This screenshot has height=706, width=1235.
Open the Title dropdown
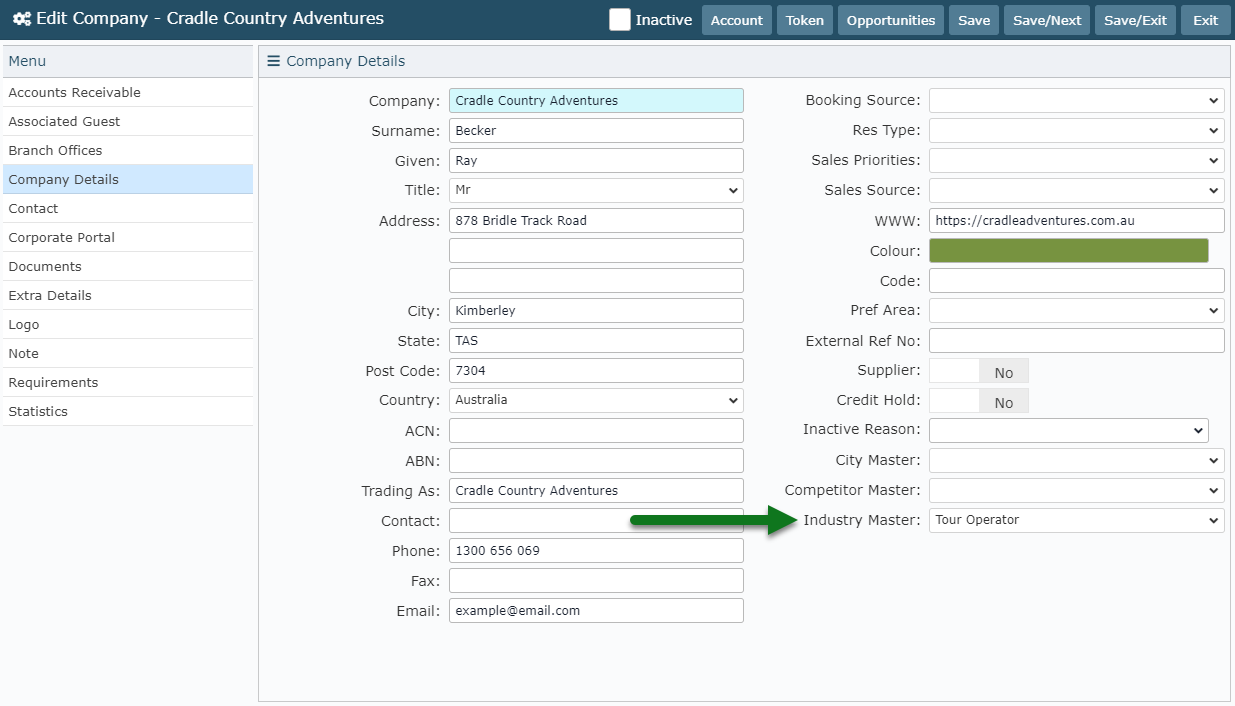(x=596, y=190)
